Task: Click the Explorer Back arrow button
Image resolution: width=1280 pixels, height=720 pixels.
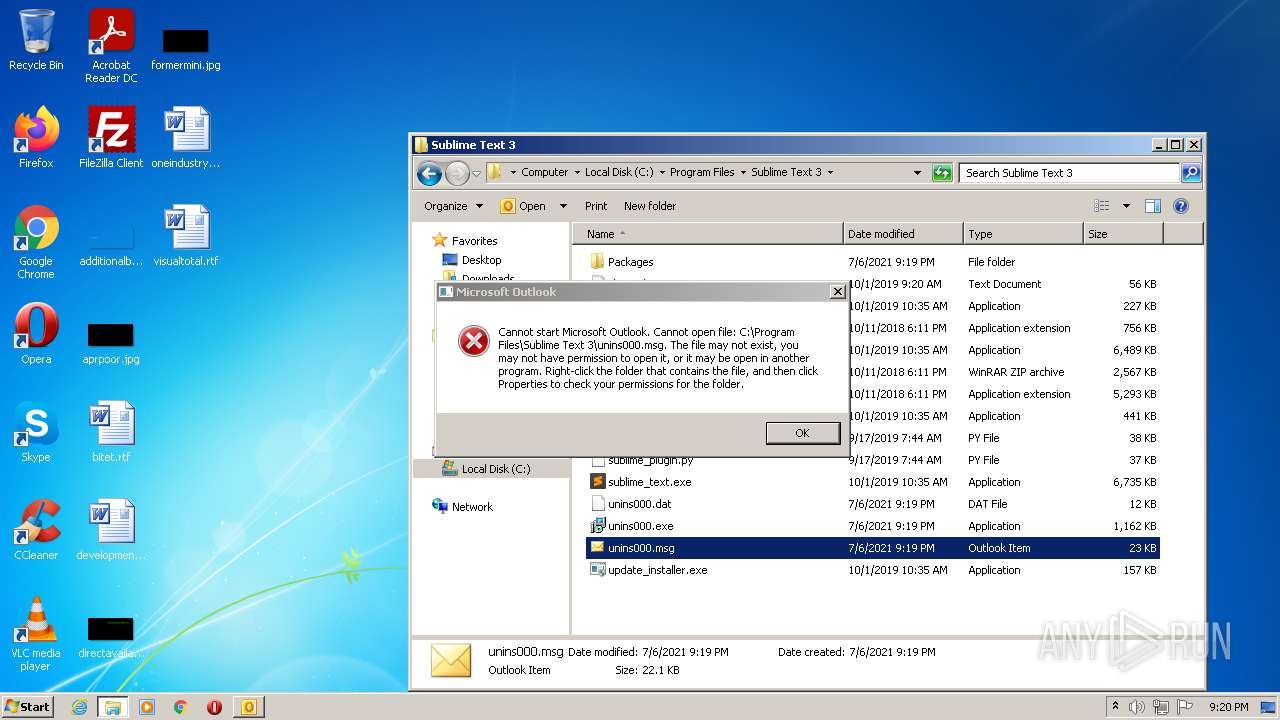Action: [429, 173]
